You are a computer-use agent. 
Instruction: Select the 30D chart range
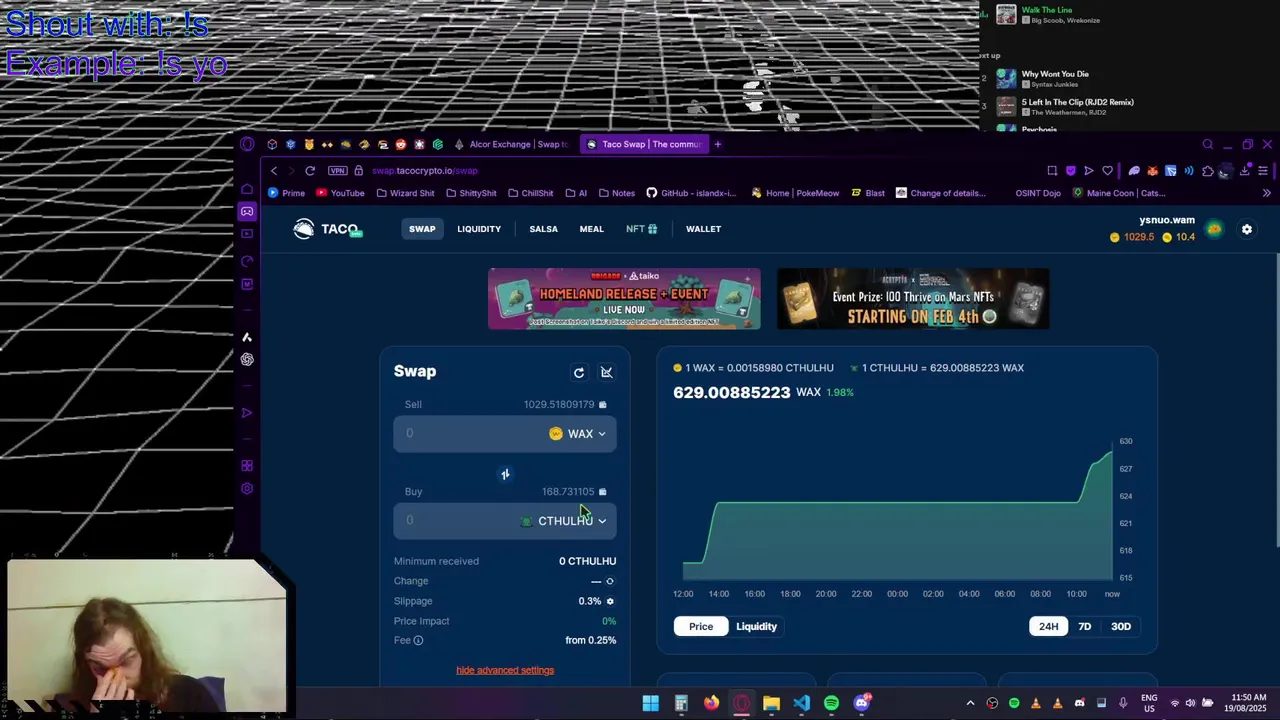(1121, 626)
